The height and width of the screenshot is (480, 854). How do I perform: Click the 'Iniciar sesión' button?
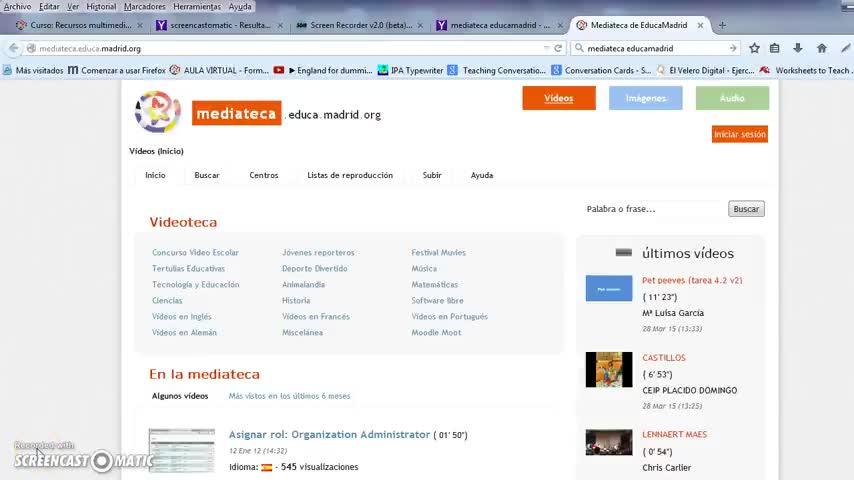pyautogui.click(x=740, y=134)
